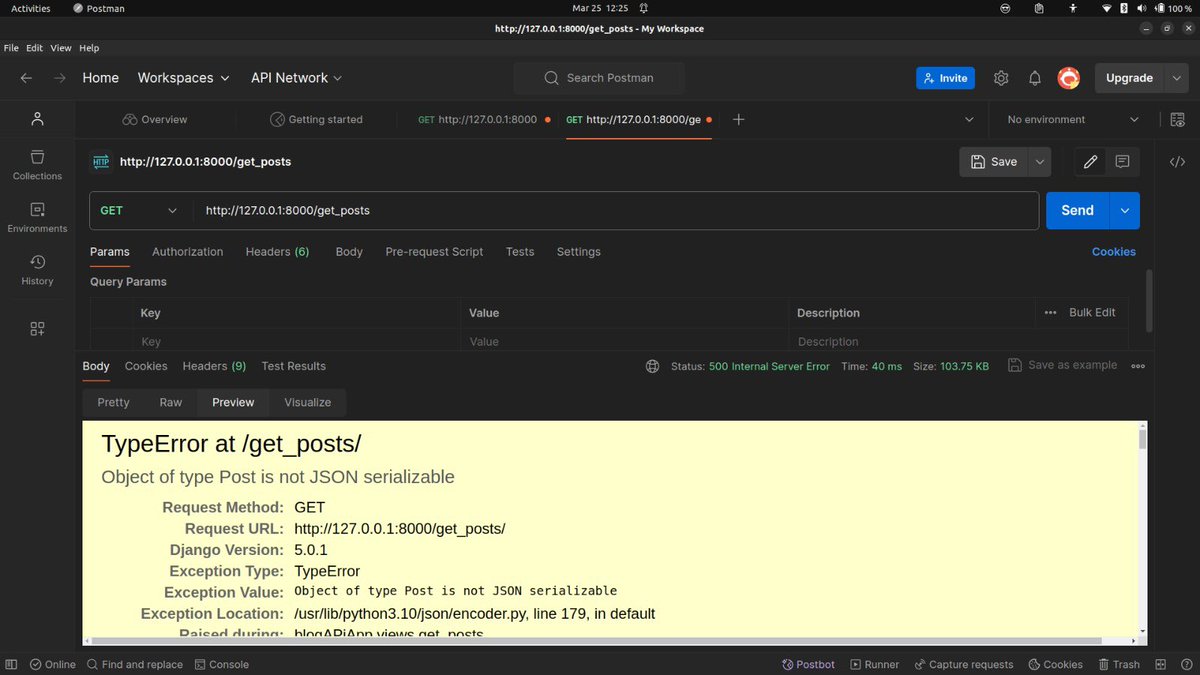Click the Invite button
Viewport: 1200px width, 675px height.
[x=945, y=78]
